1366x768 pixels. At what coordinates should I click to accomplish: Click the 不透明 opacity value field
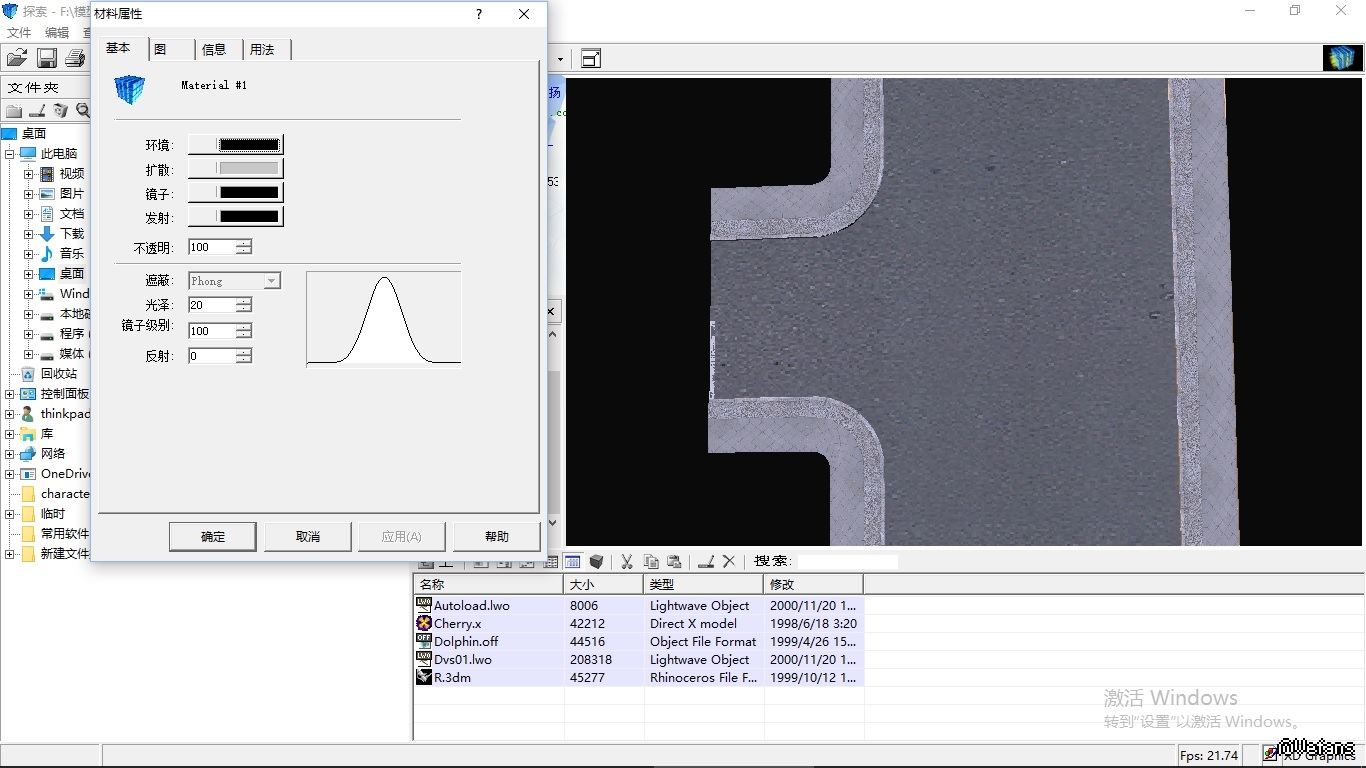212,247
